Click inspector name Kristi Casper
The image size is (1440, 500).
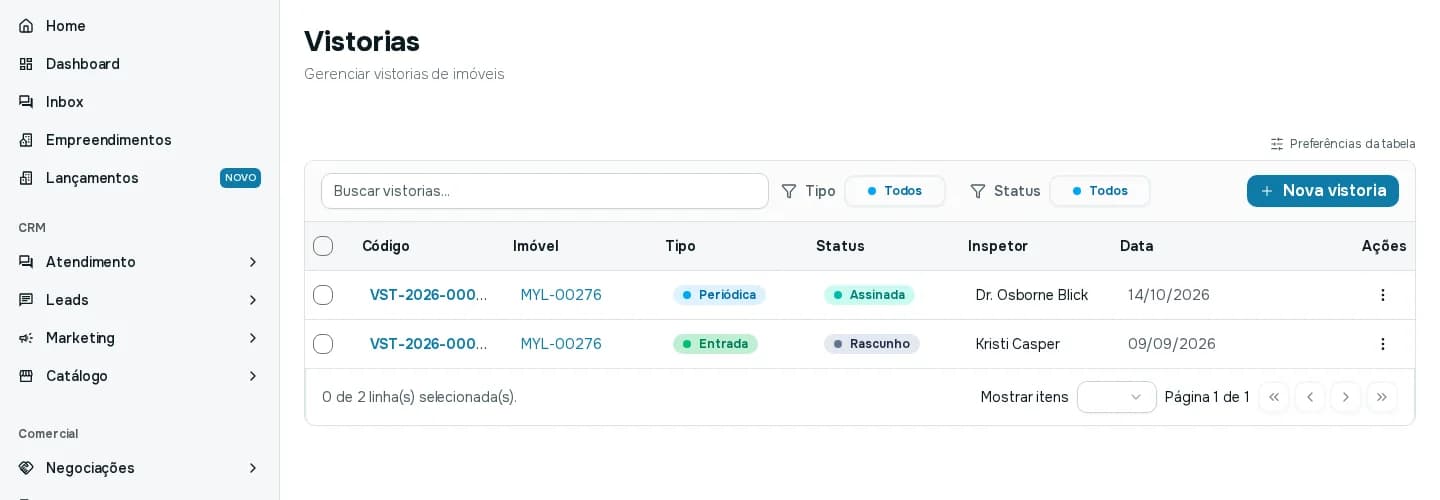[x=1018, y=344]
